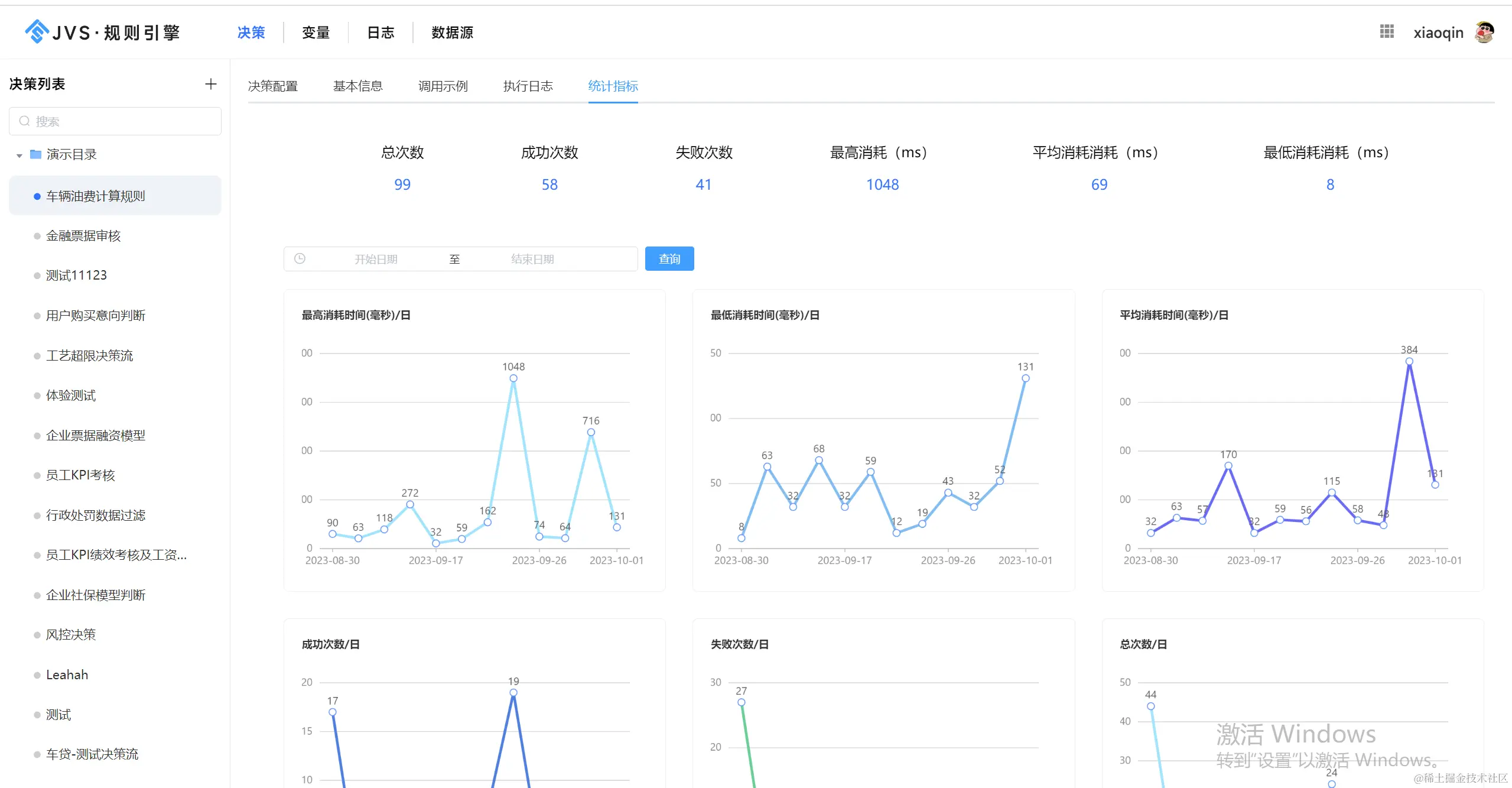
Task: Click the total count 99 link
Action: coord(402,184)
